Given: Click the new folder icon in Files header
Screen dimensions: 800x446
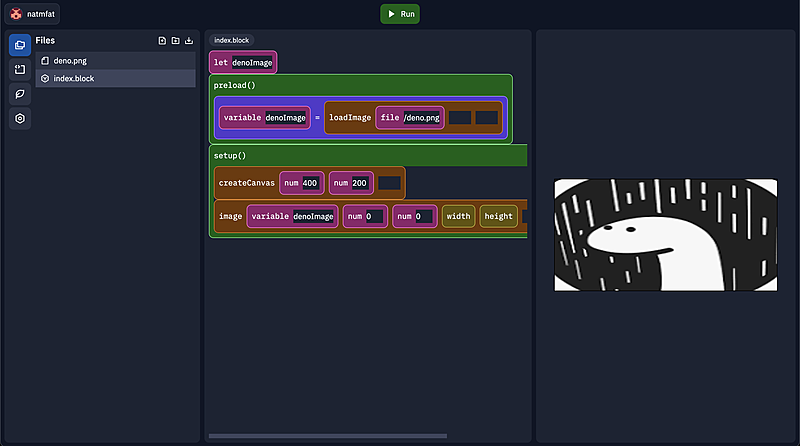Looking at the screenshot, I should coord(176,41).
